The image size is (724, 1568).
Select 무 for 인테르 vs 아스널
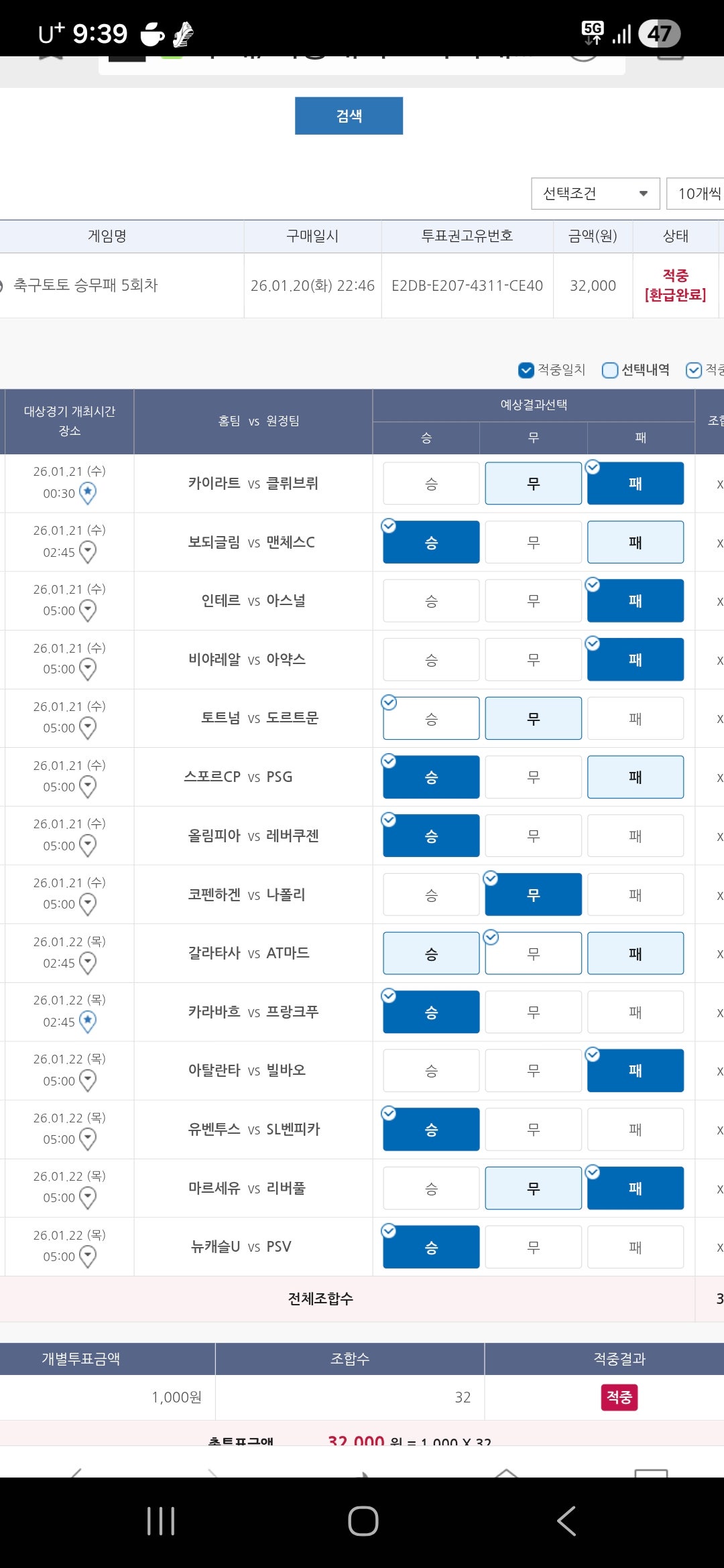click(x=533, y=601)
